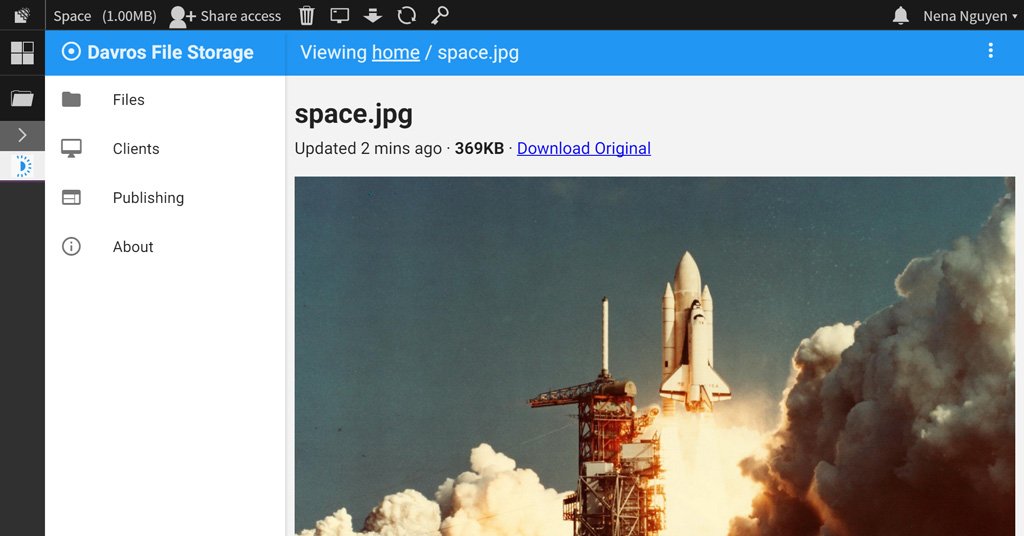Viewport: 1024px width, 536px height.
Task: Click the Download Original link
Action: pos(584,148)
